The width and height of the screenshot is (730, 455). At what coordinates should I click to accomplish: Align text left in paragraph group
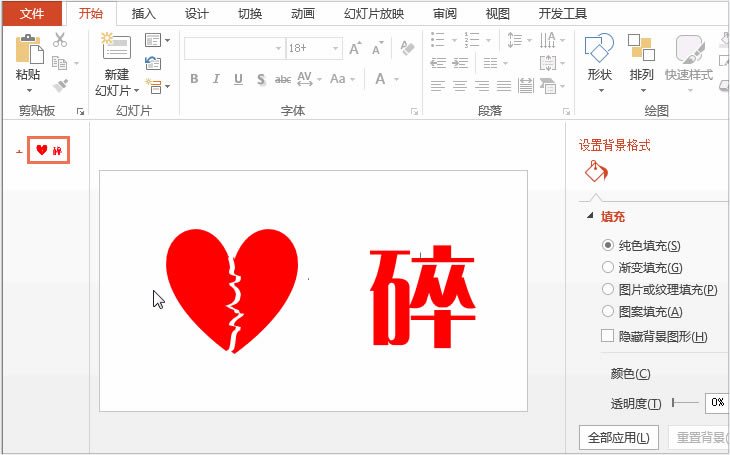click(x=438, y=86)
